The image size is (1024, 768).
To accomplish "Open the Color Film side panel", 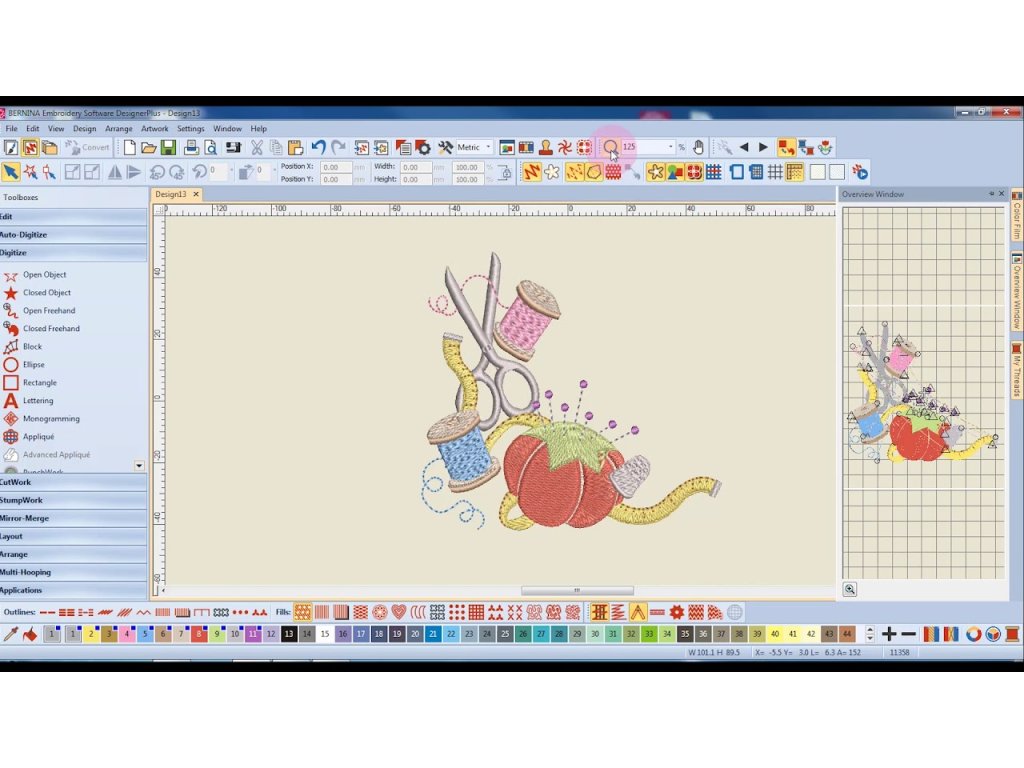I will 1016,218.
